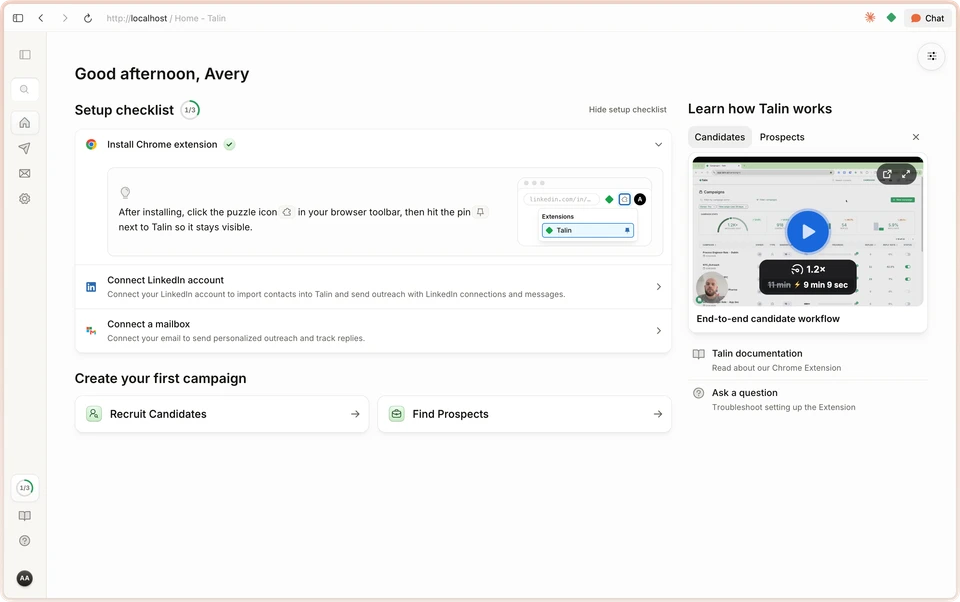The height and width of the screenshot is (602, 960).
Task: Open Ask a question link
Action: (x=808, y=399)
